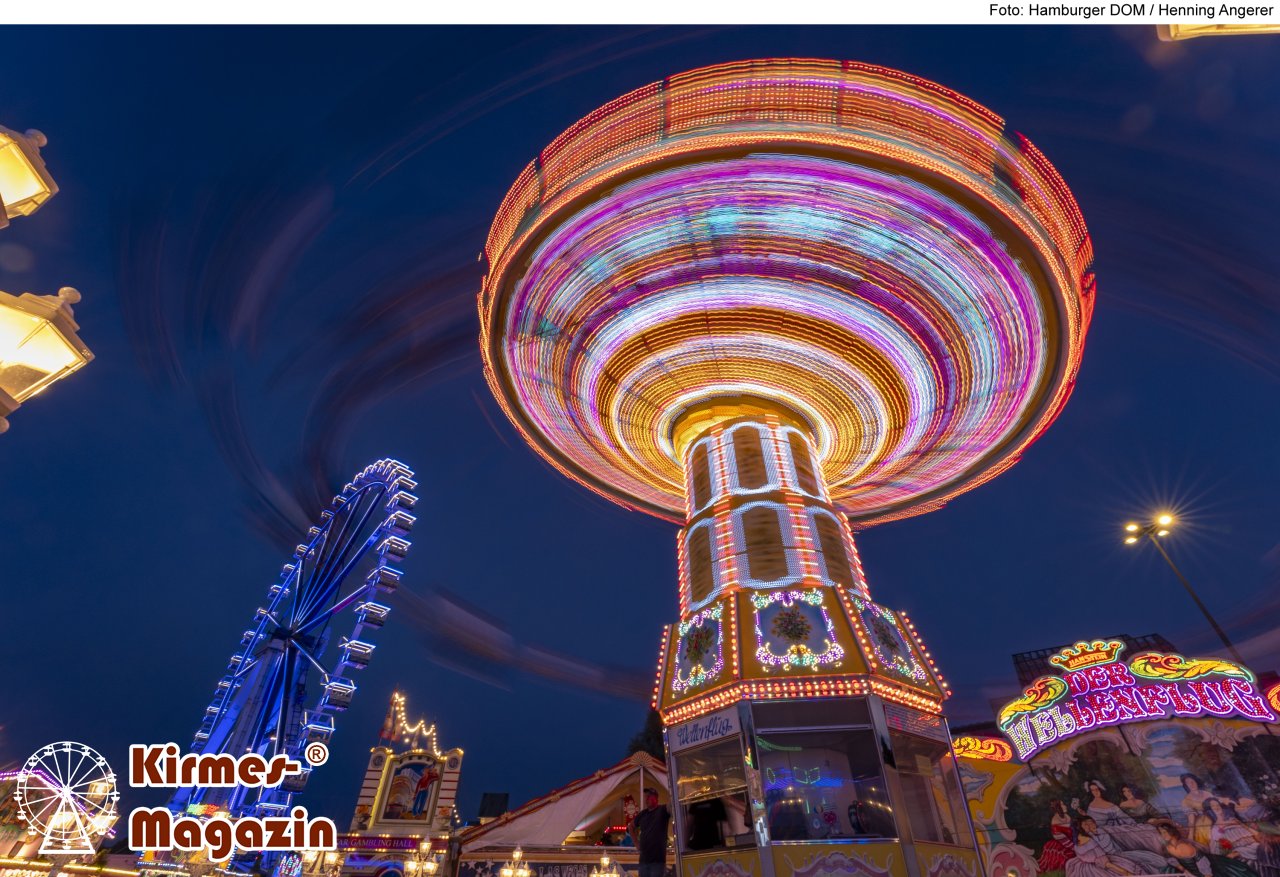Click the center floral ornament panel on carousel
The width and height of the screenshot is (1280, 877).
pyautogui.click(x=795, y=629)
